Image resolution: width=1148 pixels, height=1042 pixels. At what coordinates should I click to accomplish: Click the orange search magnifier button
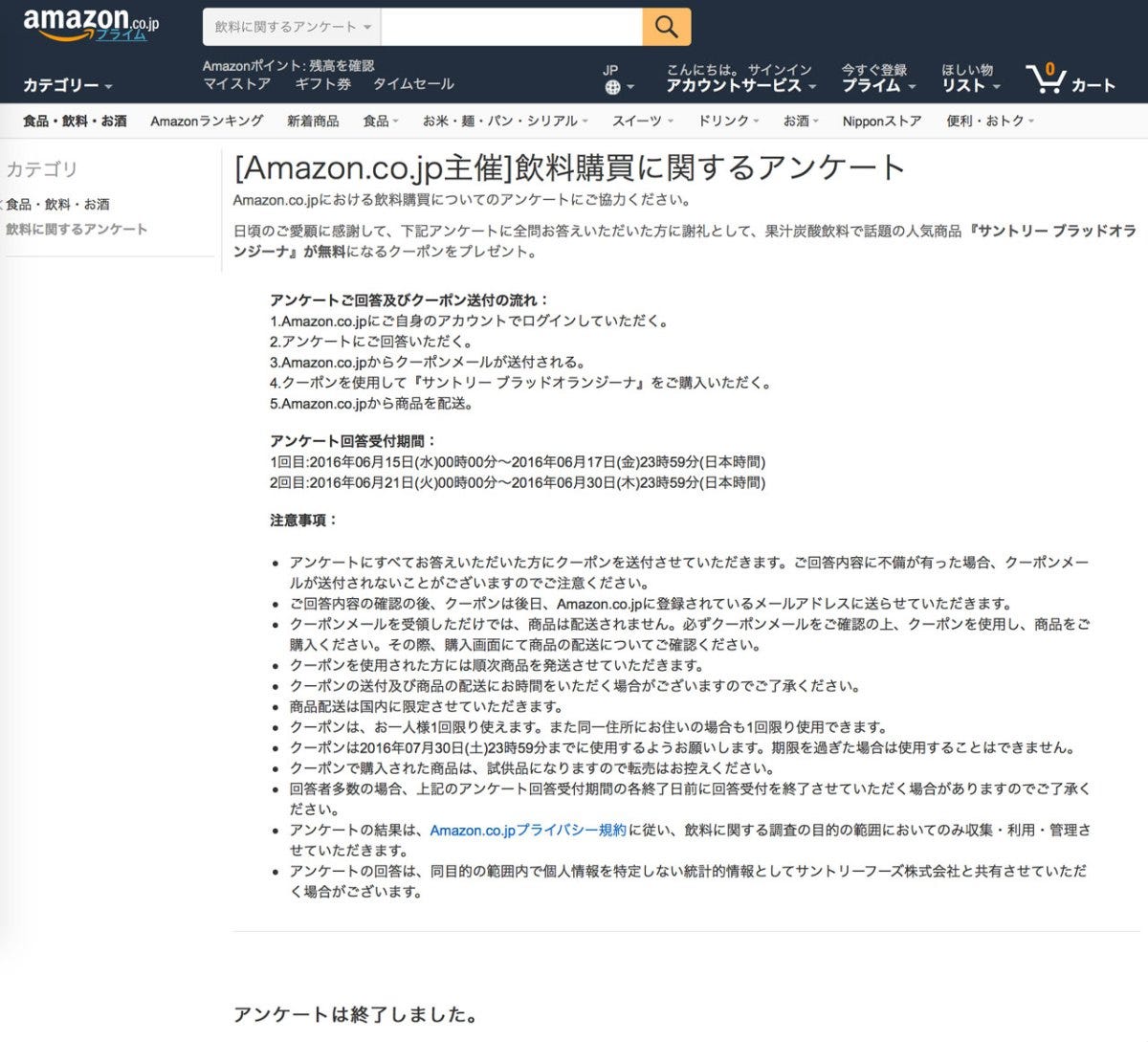click(666, 27)
